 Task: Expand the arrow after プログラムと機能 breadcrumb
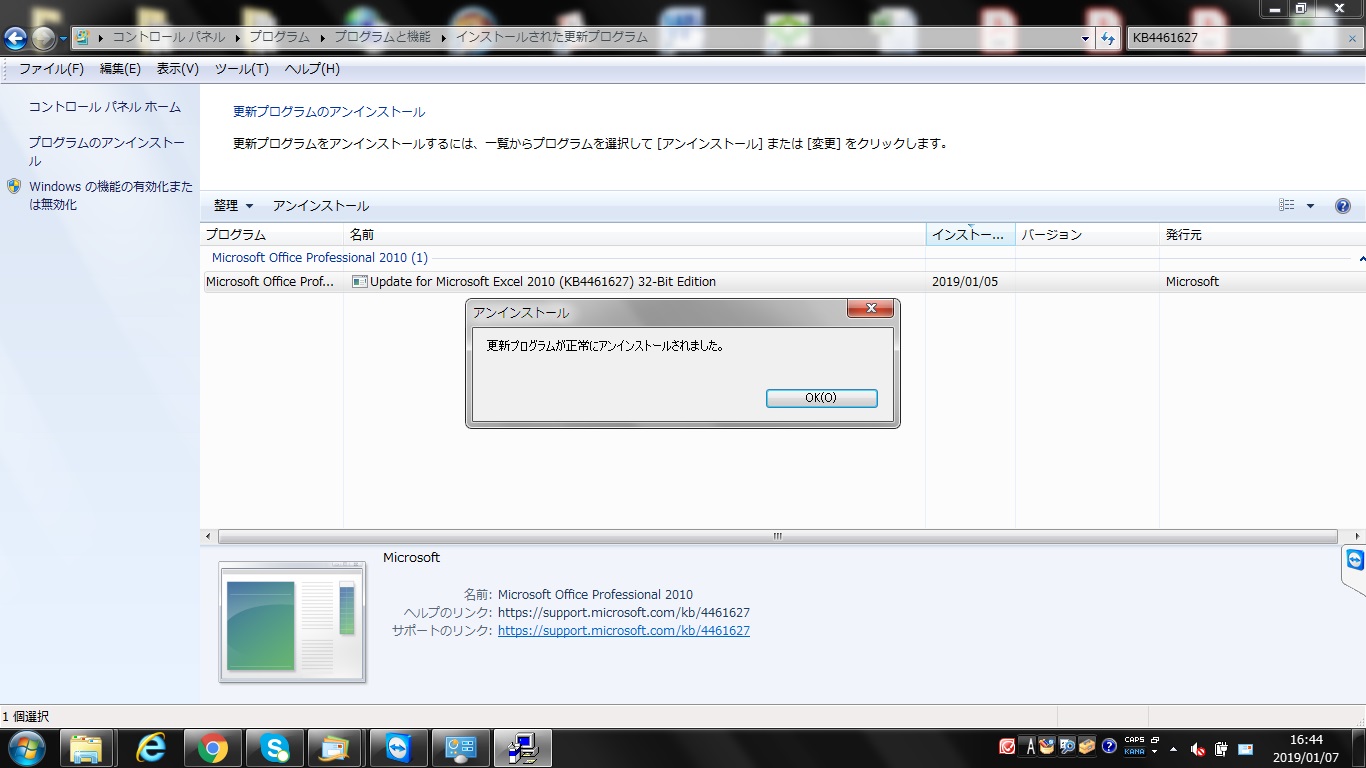444,37
